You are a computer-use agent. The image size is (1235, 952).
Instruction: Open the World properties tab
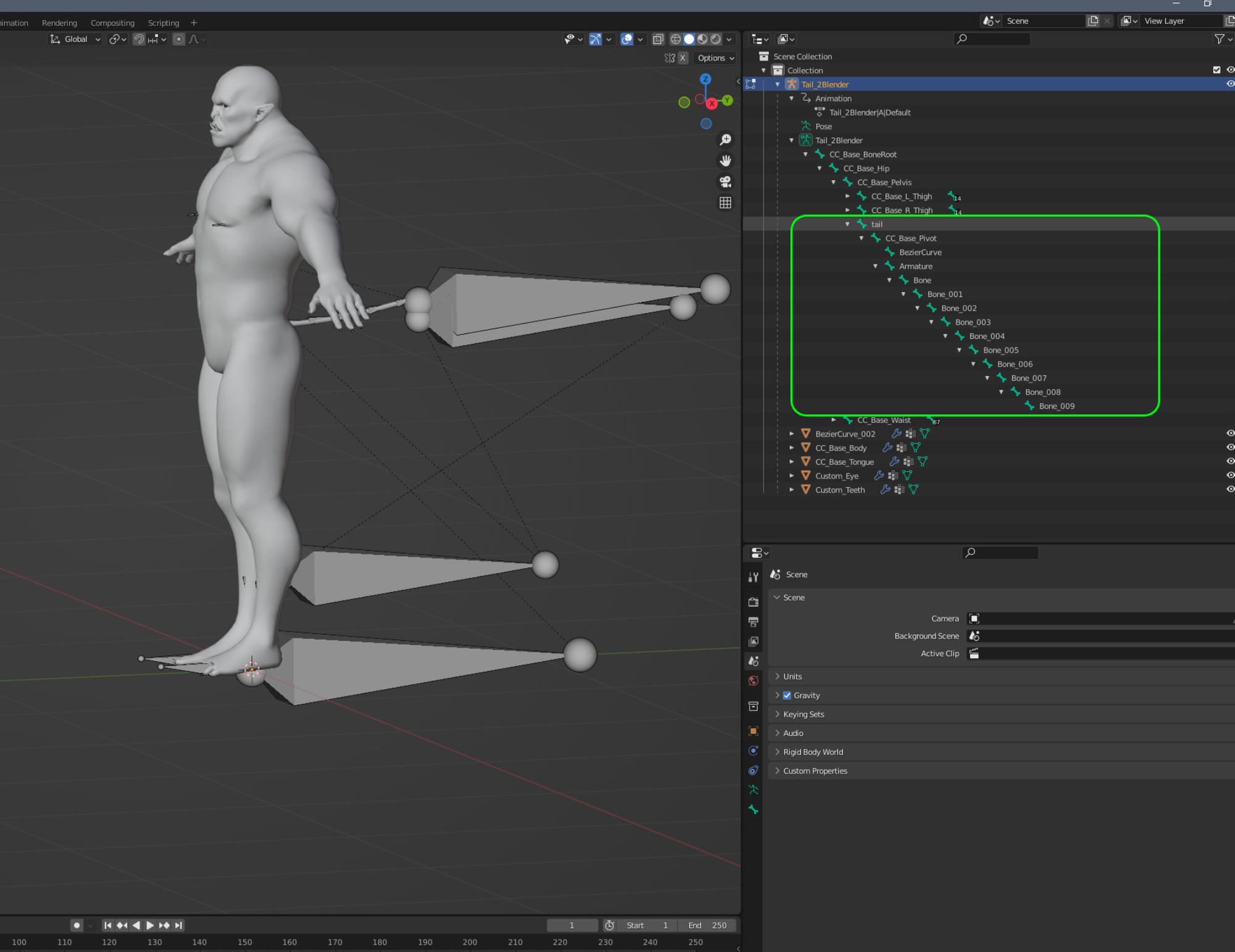coord(753,681)
